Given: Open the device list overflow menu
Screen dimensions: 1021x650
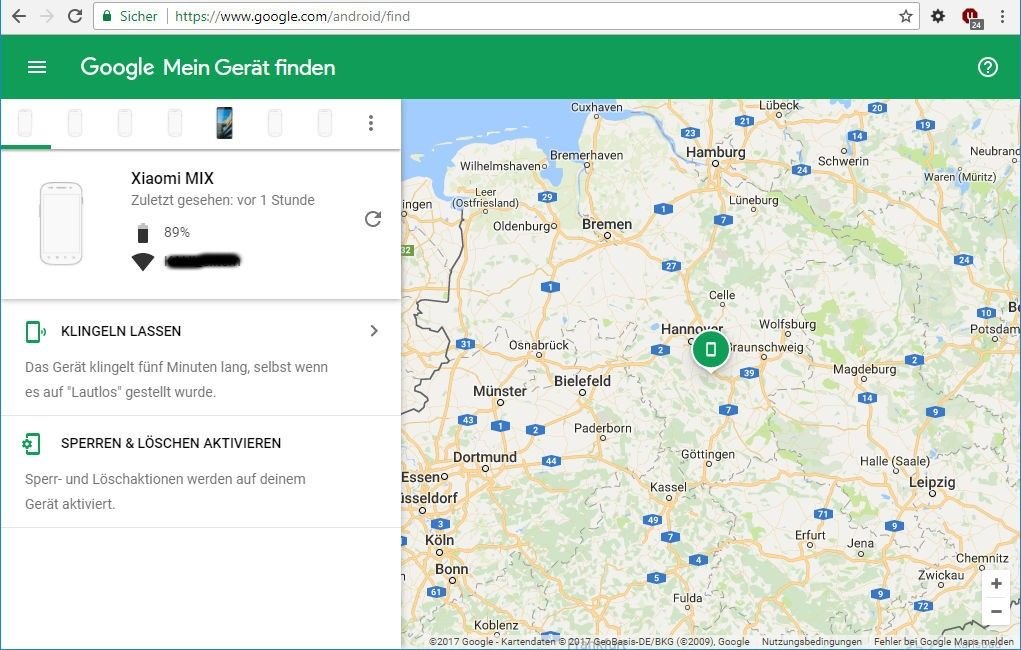Looking at the screenshot, I should click(x=371, y=123).
